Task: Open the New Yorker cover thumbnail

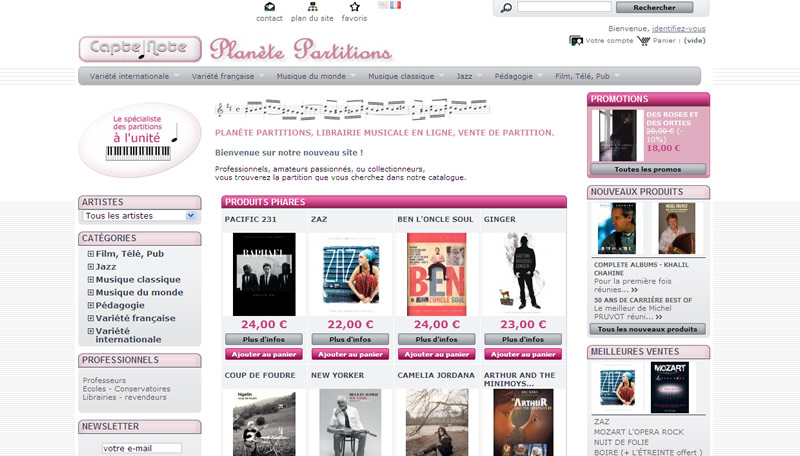Action: [x=350, y=422]
